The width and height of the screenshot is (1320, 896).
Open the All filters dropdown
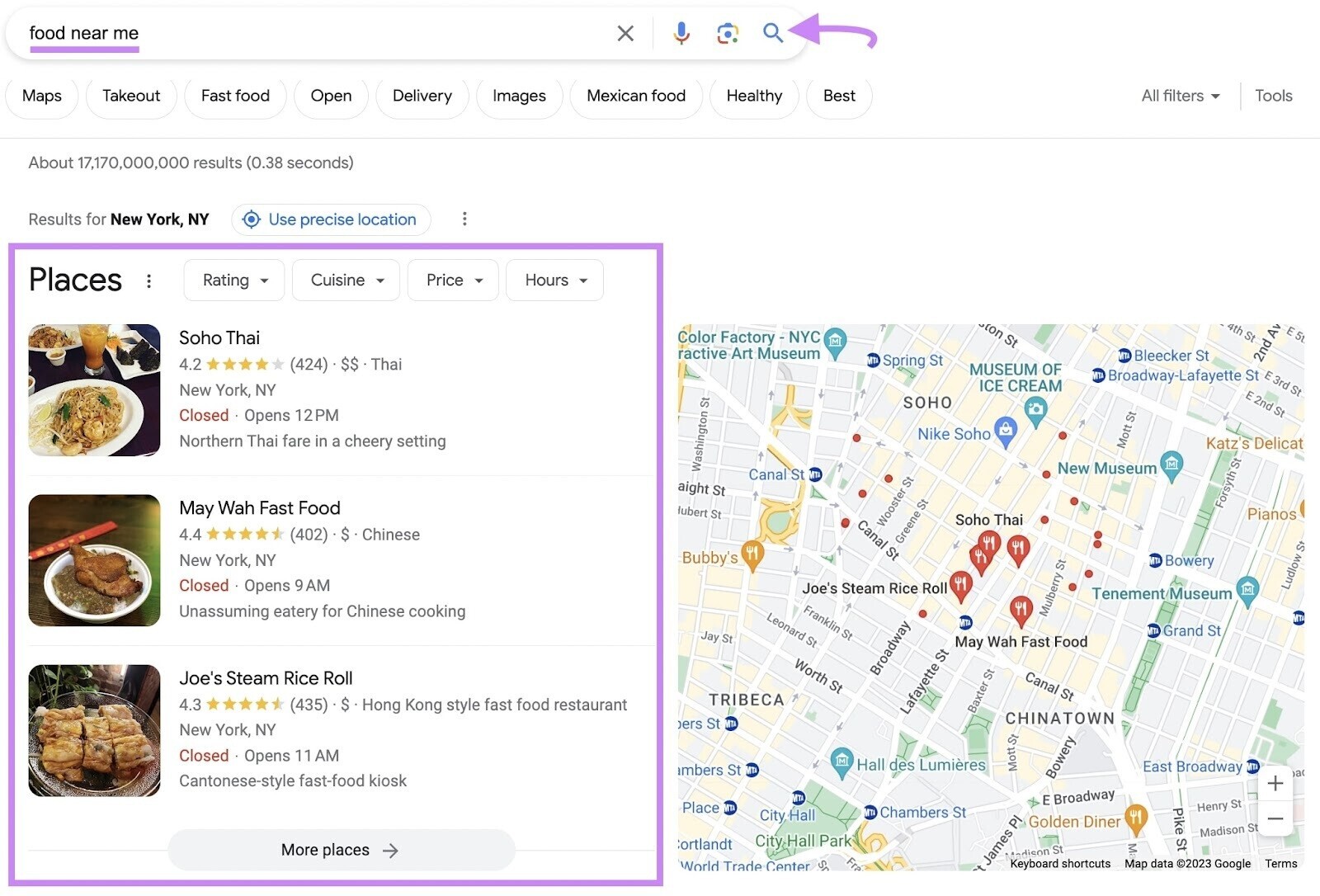point(1180,96)
